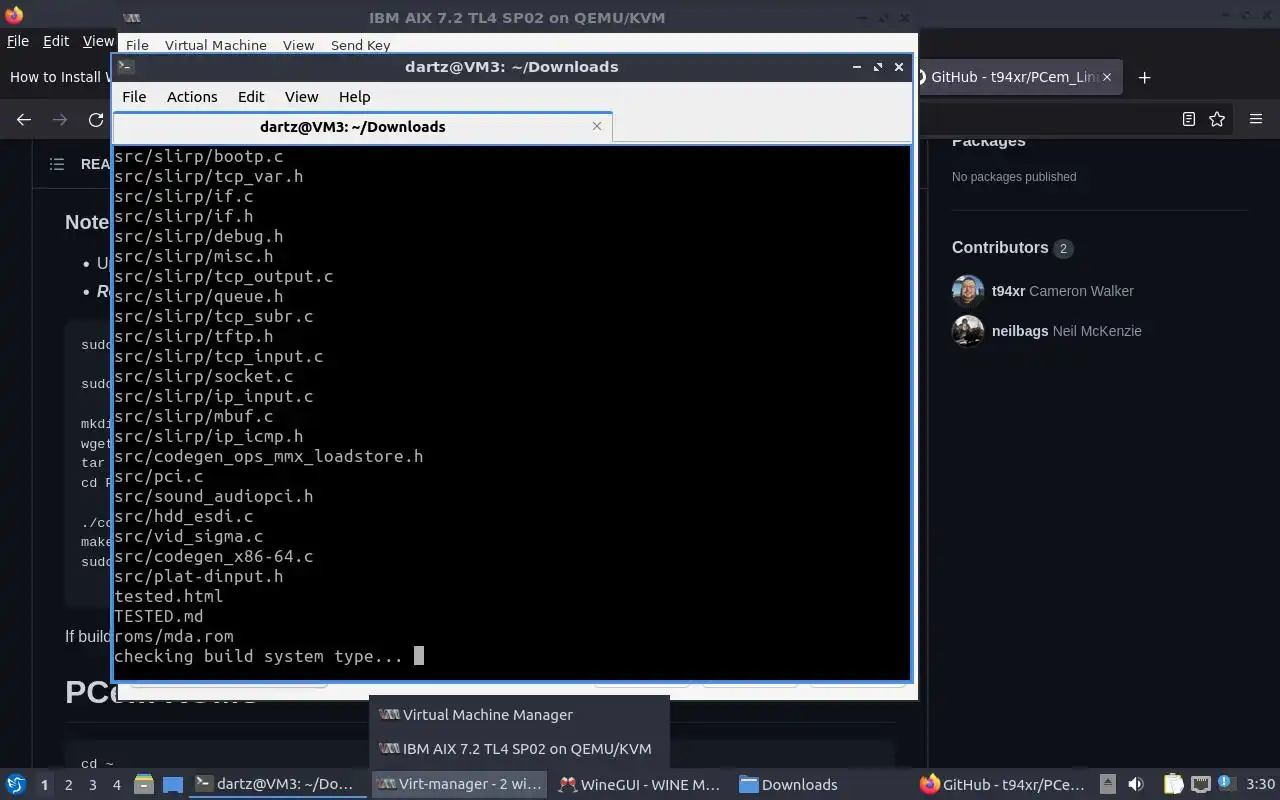Open the Firefox hamburger menu
Viewport: 1280px width, 800px height.
(1256, 119)
